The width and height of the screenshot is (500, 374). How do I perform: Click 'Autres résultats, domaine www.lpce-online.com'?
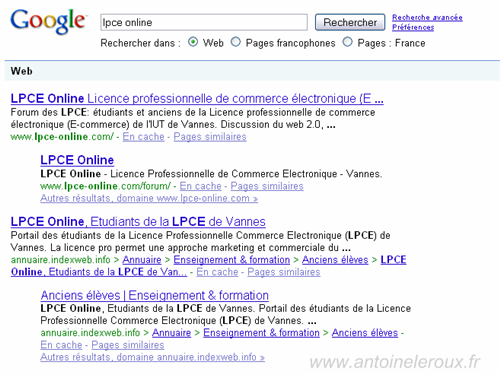click(x=149, y=198)
